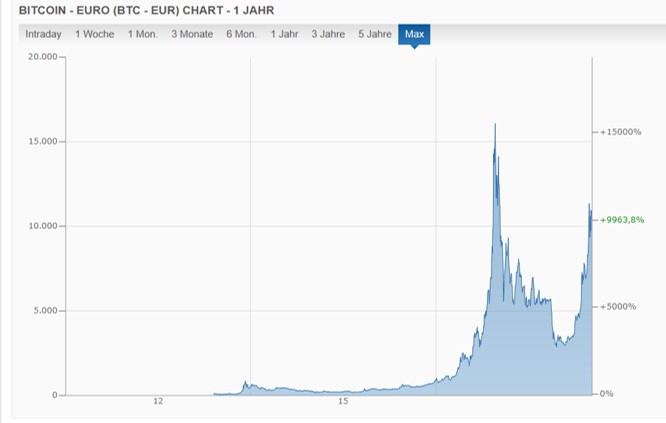Viewport: 666px width, 423px height.
Task: Click the 15 x-axis year label
Action: (343, 401)
